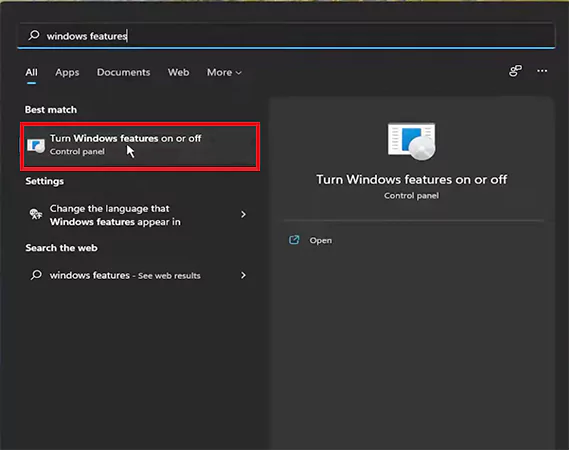The height and width of the screenshot is (450, 569).
Task: Open the feedback/share people icon
Action: 515,71
